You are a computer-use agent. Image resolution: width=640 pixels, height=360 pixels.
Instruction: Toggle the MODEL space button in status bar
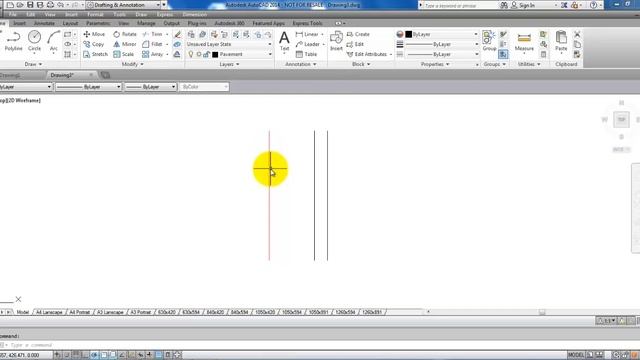[x=576, y=355]
